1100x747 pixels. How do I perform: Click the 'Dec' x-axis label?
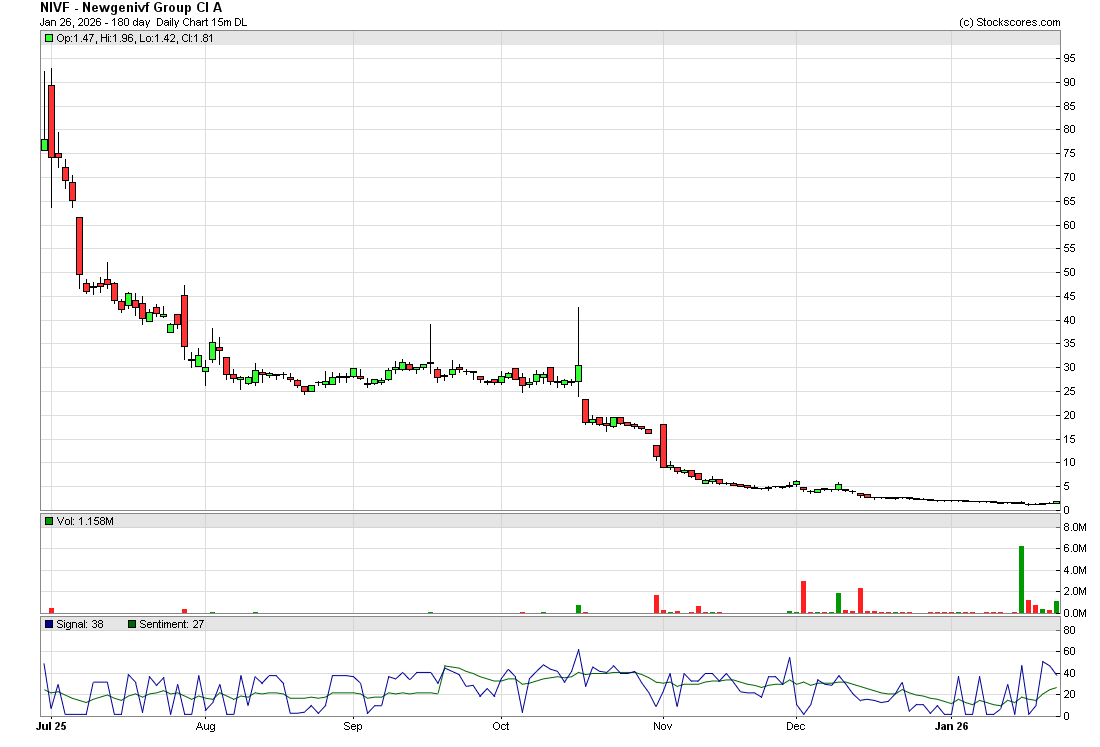796,726
